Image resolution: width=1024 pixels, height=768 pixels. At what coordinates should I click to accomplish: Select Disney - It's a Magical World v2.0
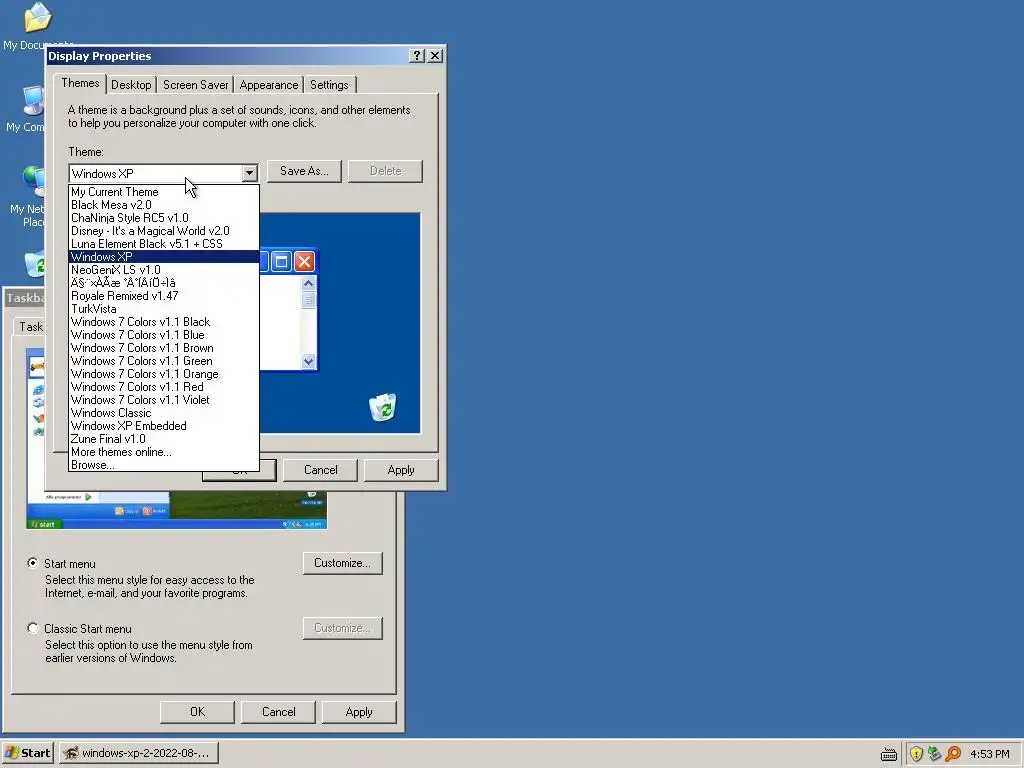click(164, 231)
